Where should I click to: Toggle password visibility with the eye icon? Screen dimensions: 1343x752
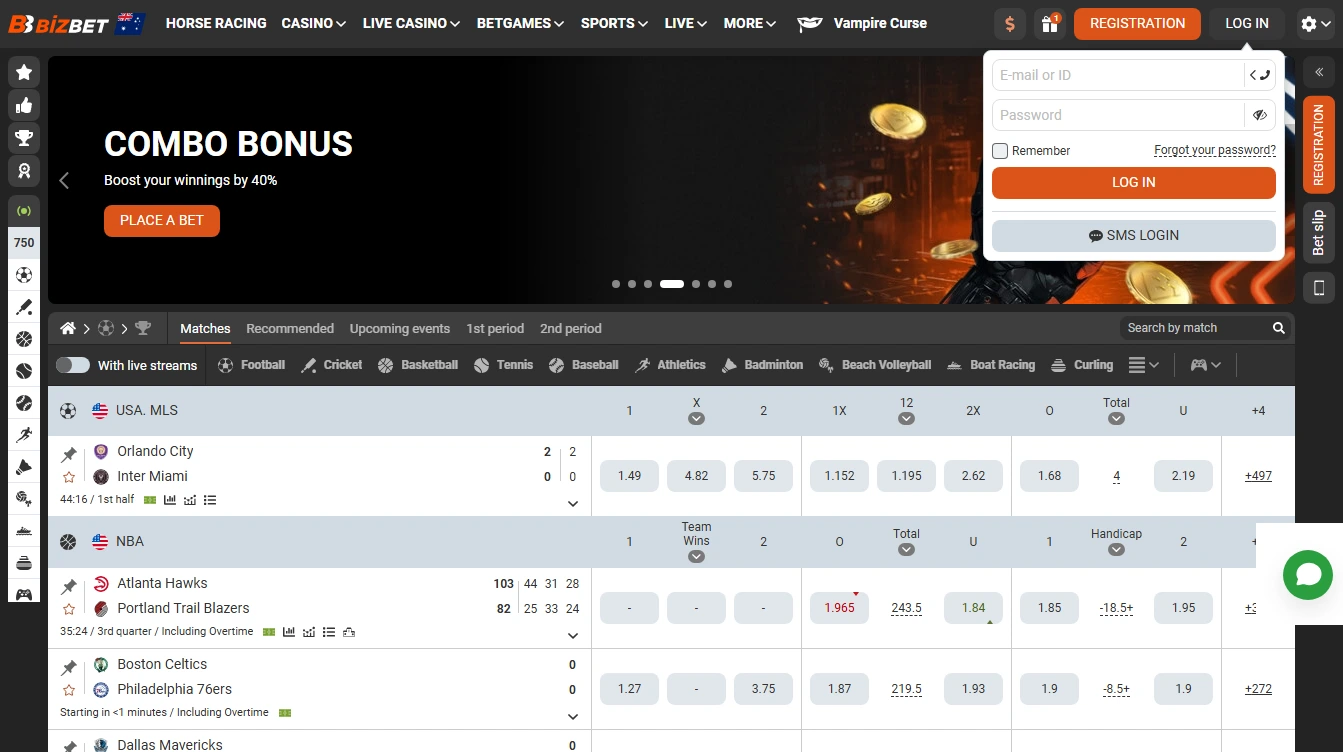pyautogui.click(x=1260, y=115)
